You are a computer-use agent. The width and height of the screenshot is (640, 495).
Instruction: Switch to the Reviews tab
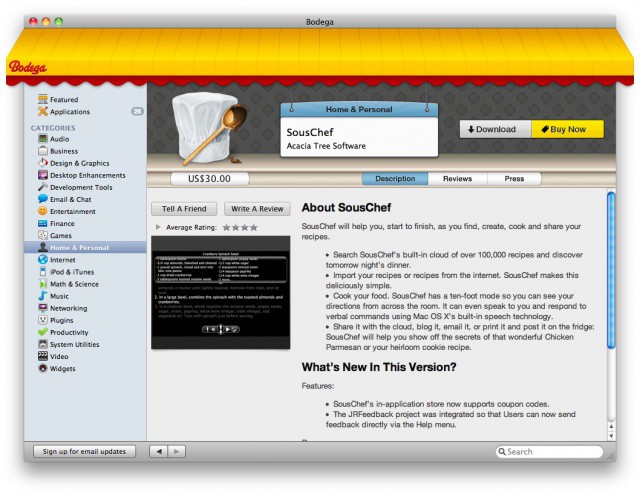coord(457,179)
